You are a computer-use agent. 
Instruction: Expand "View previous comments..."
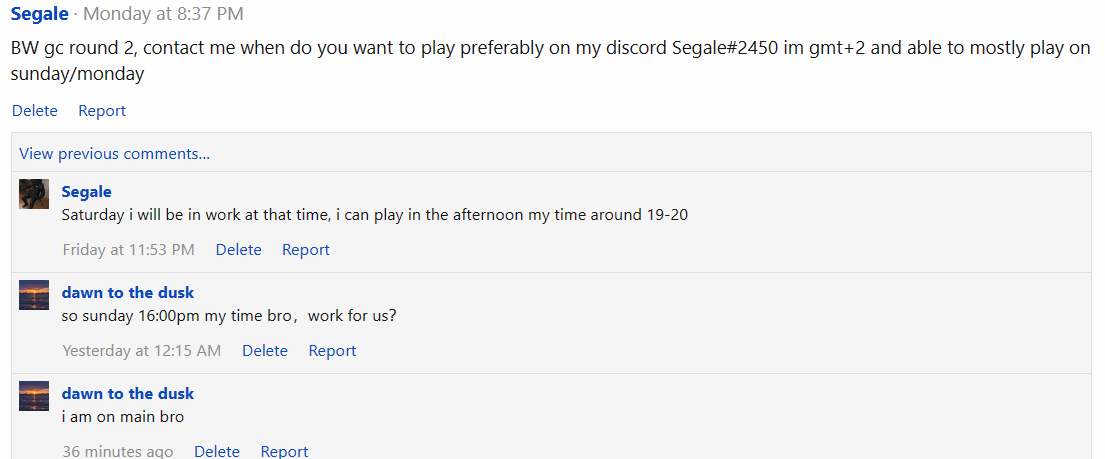coord(114,153)
